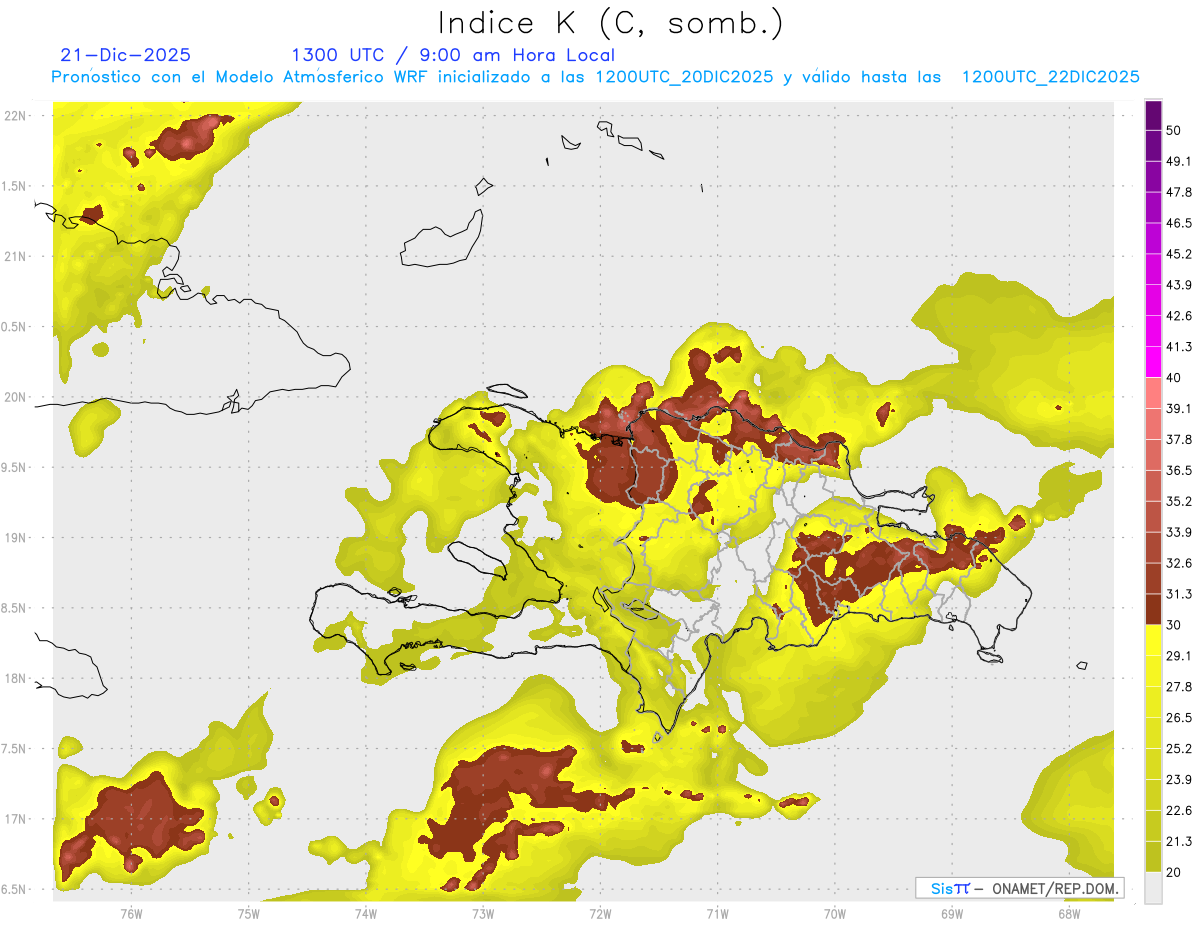Click the "Pronostico con el Modelo Atmosferico WRF" line
This screenshot has height=927, width=1200.
click(595, 77)
